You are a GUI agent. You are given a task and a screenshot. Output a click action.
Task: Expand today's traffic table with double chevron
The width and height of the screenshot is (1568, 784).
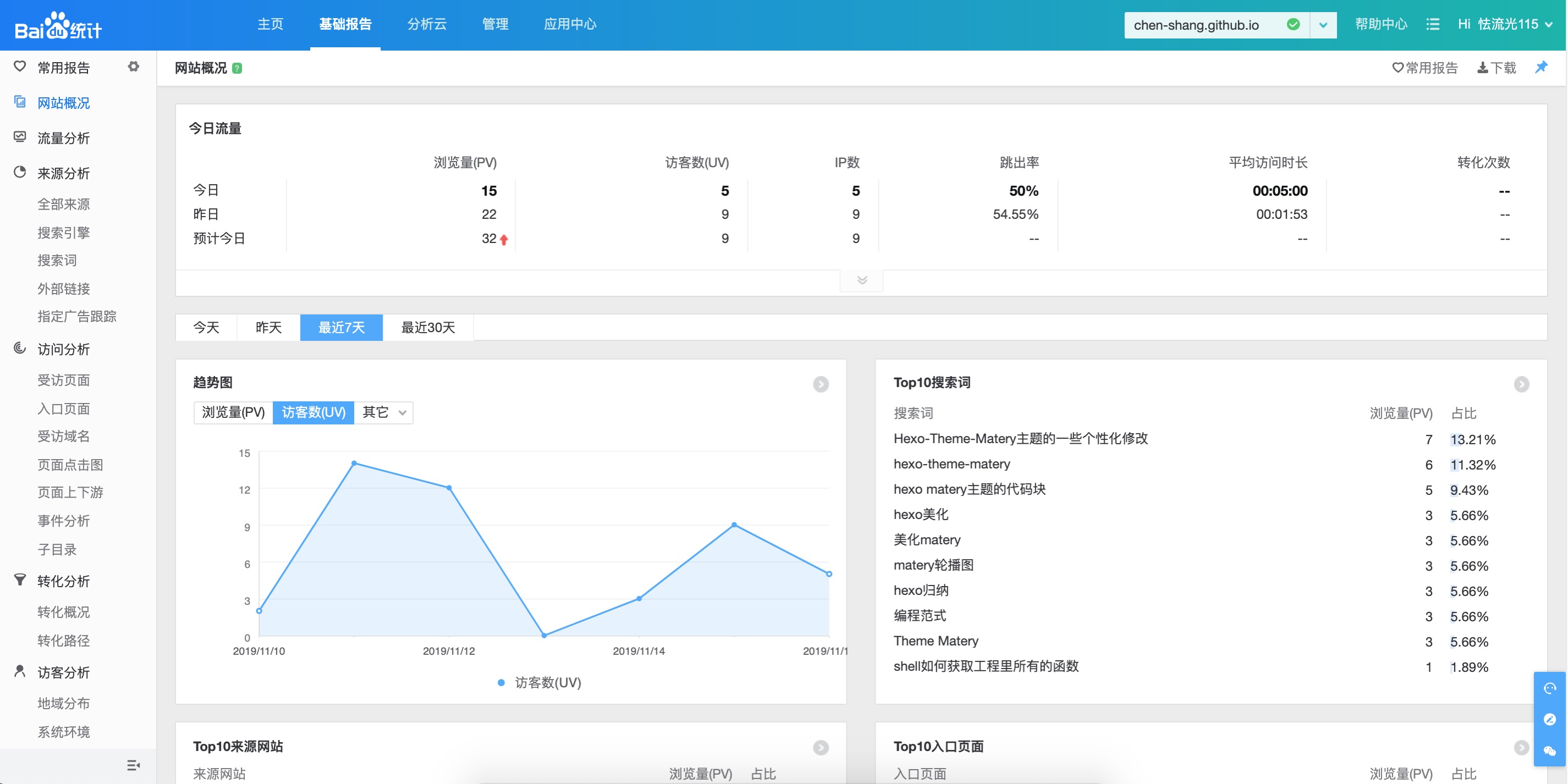click(861, 280)
